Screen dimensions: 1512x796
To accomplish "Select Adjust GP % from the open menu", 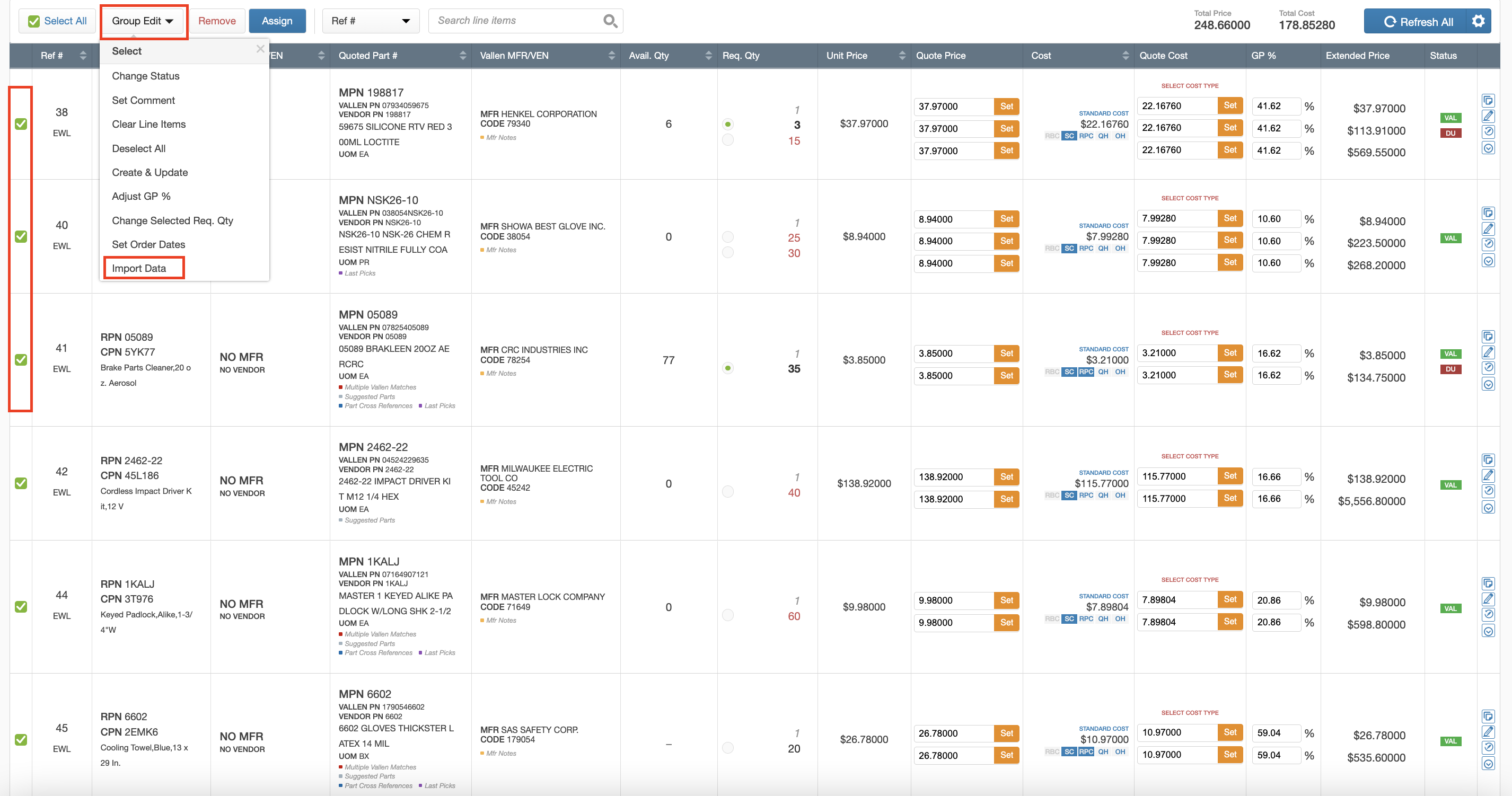I will tap(141, 196).
